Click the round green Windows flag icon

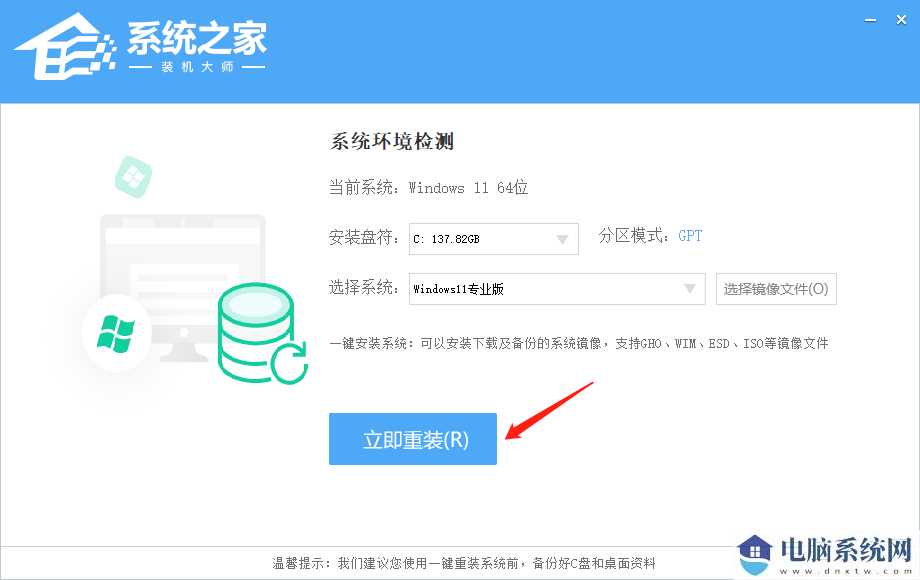click(116, 333)
